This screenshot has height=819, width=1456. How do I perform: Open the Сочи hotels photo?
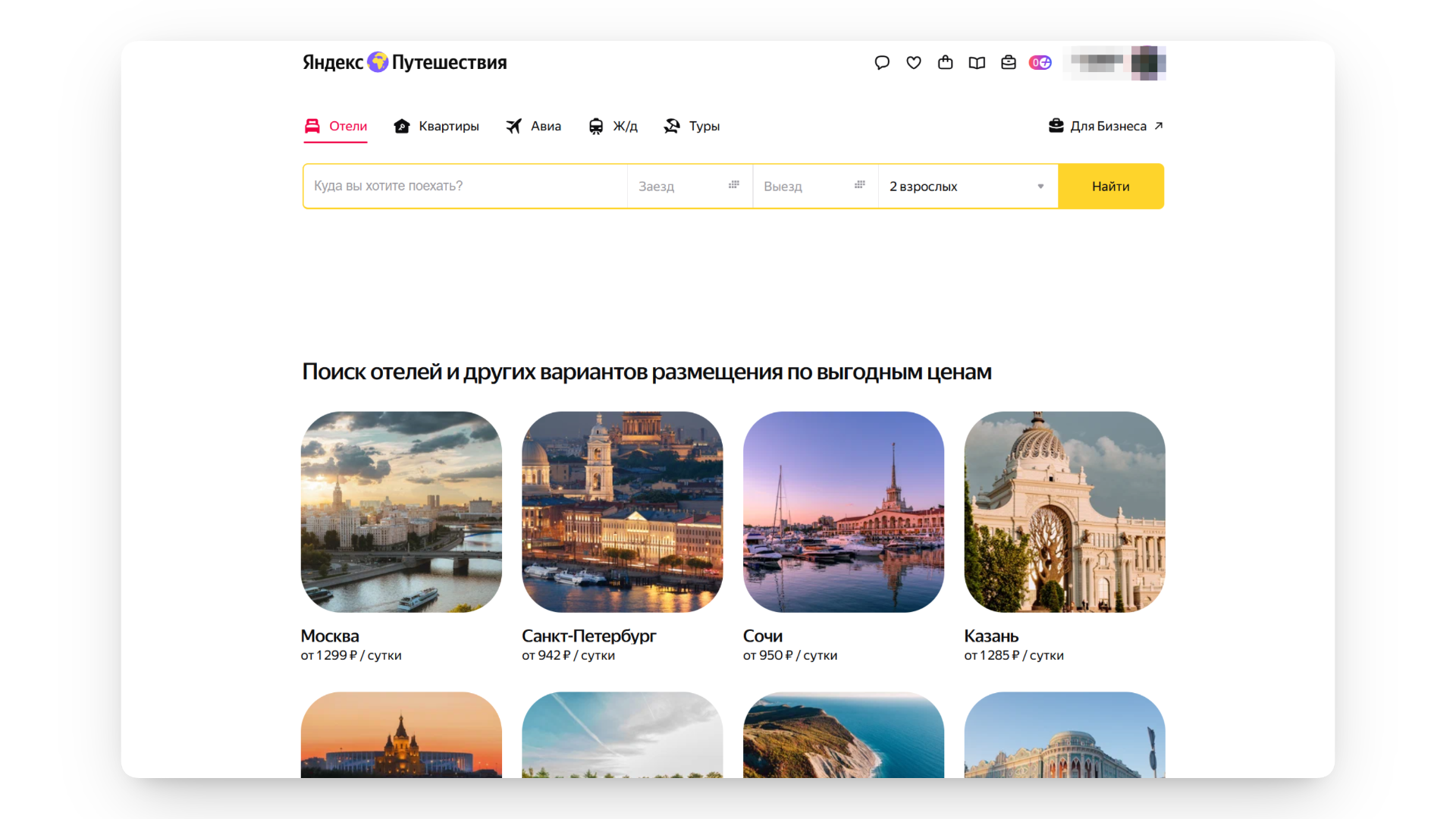point(844,512)
